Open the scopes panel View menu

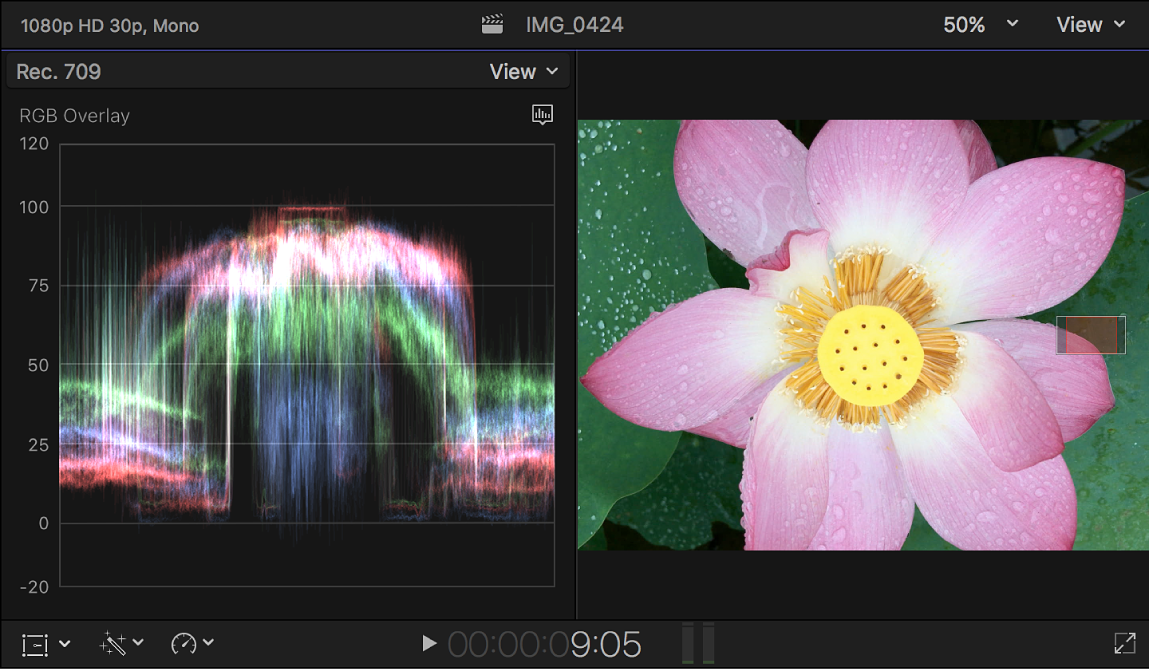pyautogui.click(x=523, y=71)
